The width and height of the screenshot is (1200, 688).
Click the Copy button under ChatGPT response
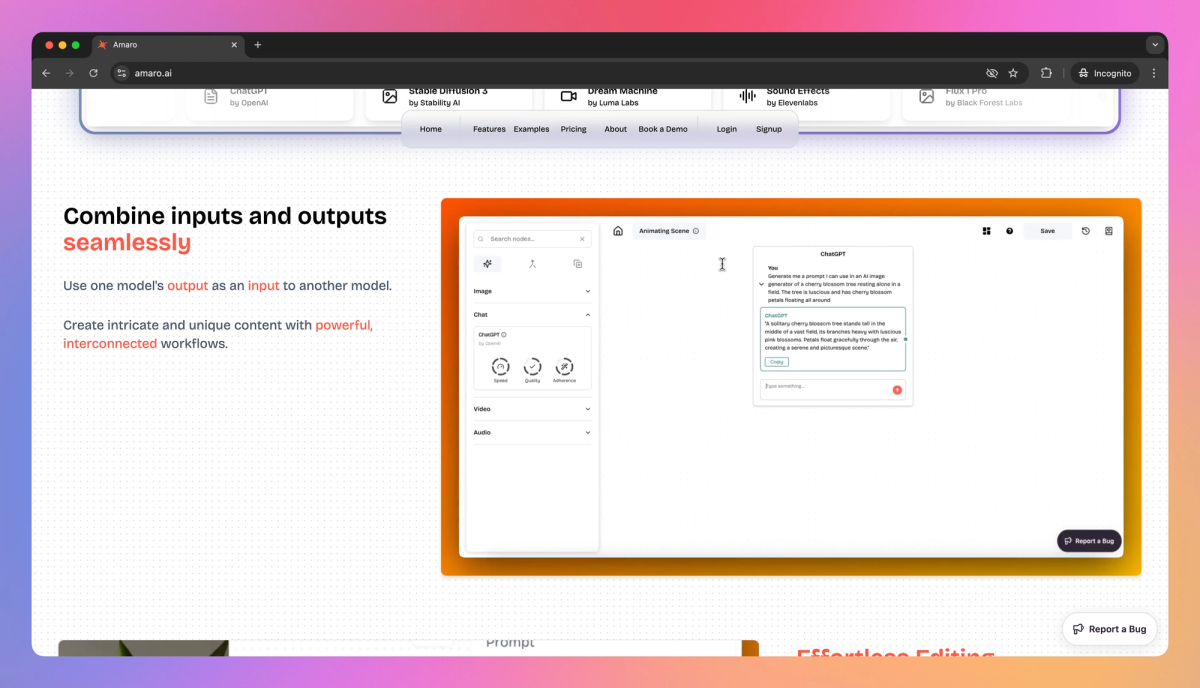click(x=776, y=362)
